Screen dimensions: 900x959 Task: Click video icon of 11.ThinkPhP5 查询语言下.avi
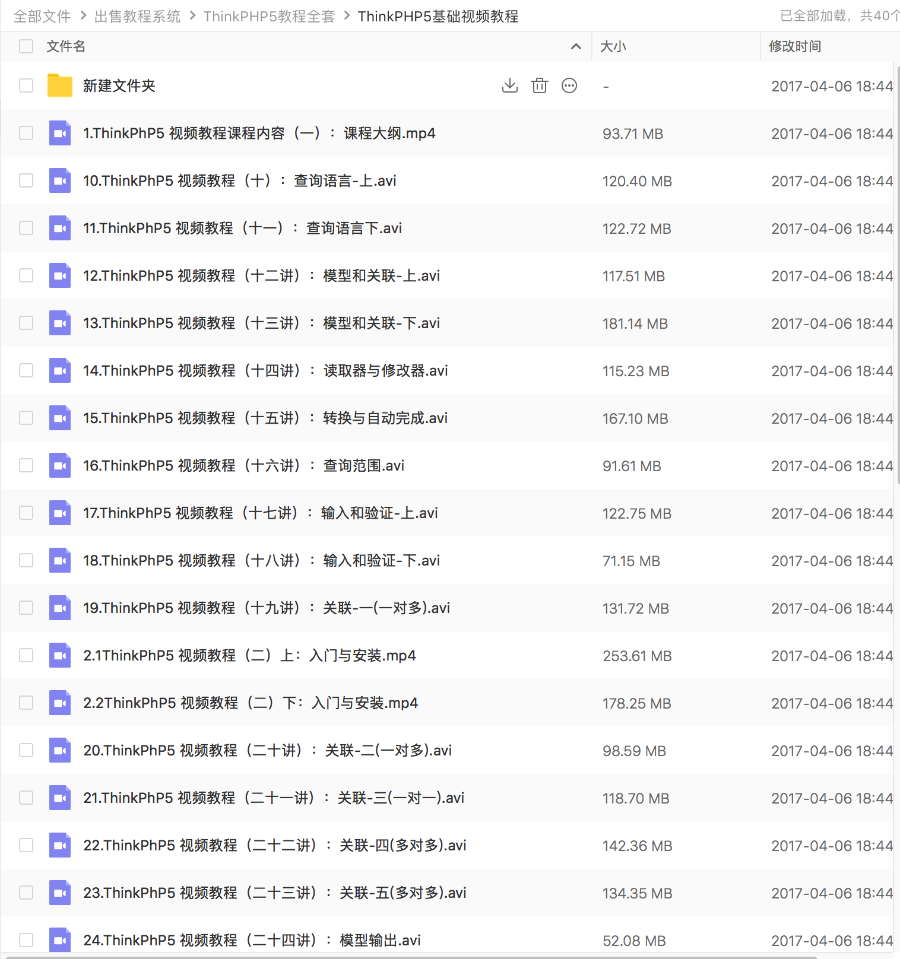60,228
